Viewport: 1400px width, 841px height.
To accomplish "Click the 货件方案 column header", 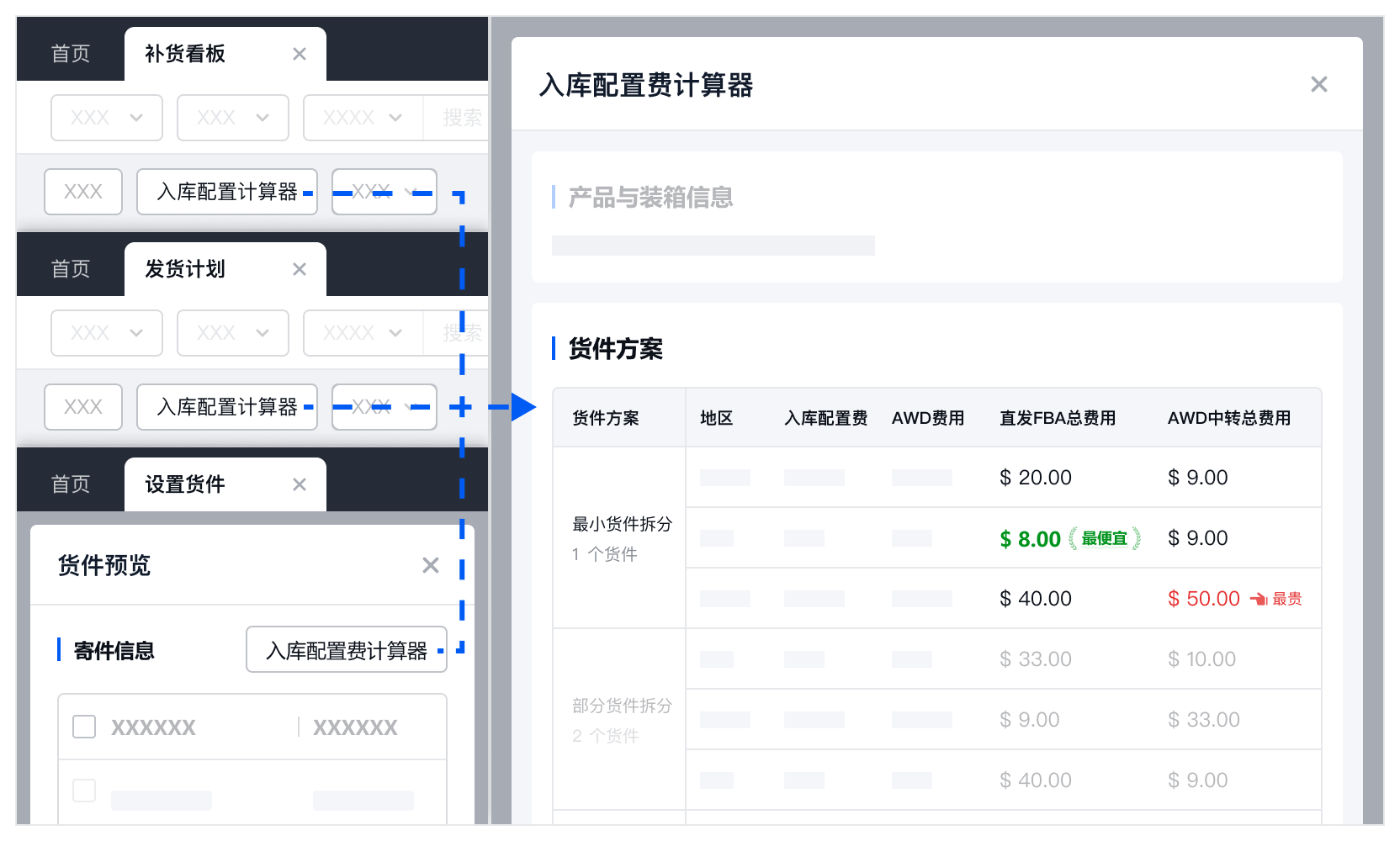I will (606, 418).
